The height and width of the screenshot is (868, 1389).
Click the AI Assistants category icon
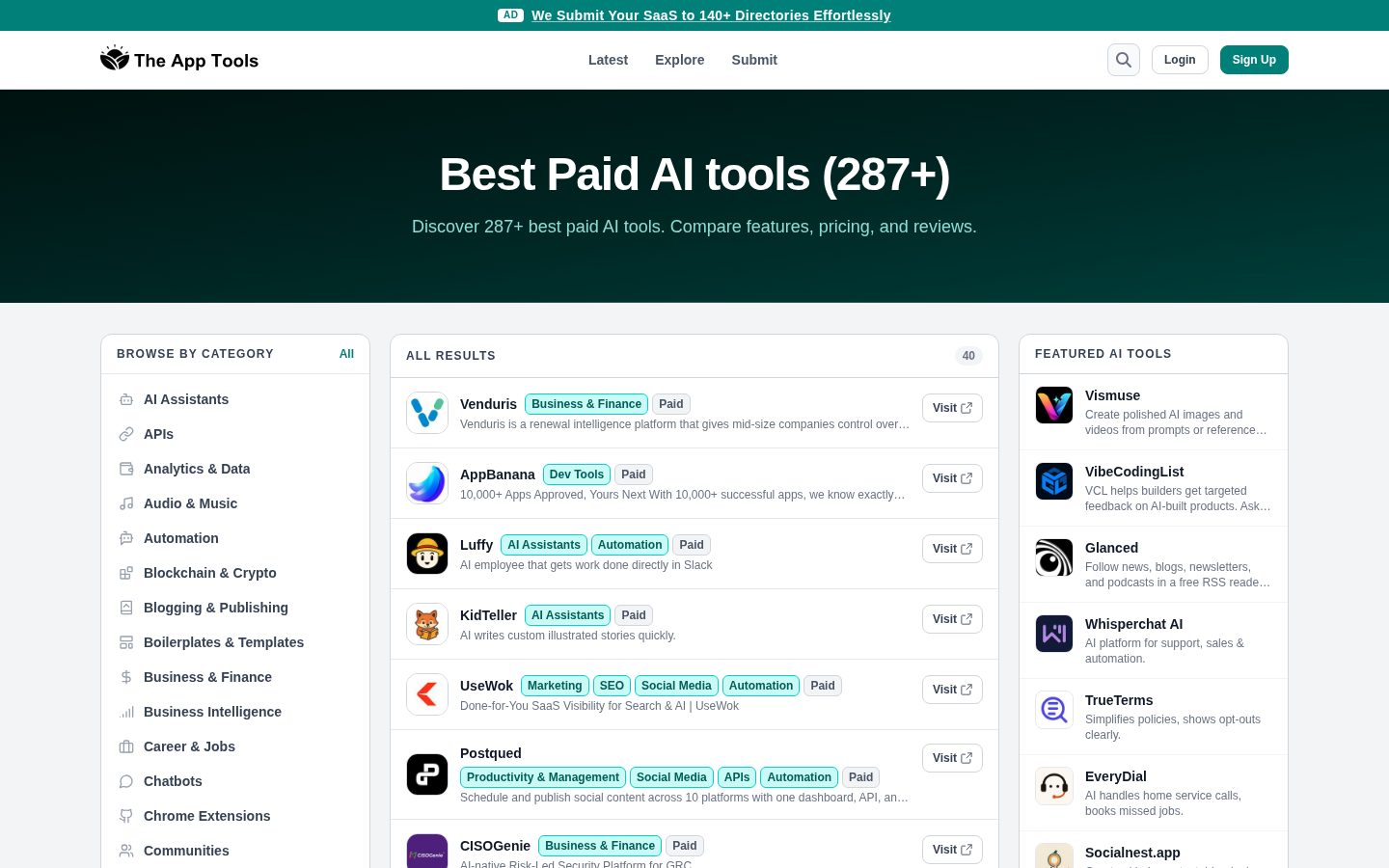click(126, 399)
